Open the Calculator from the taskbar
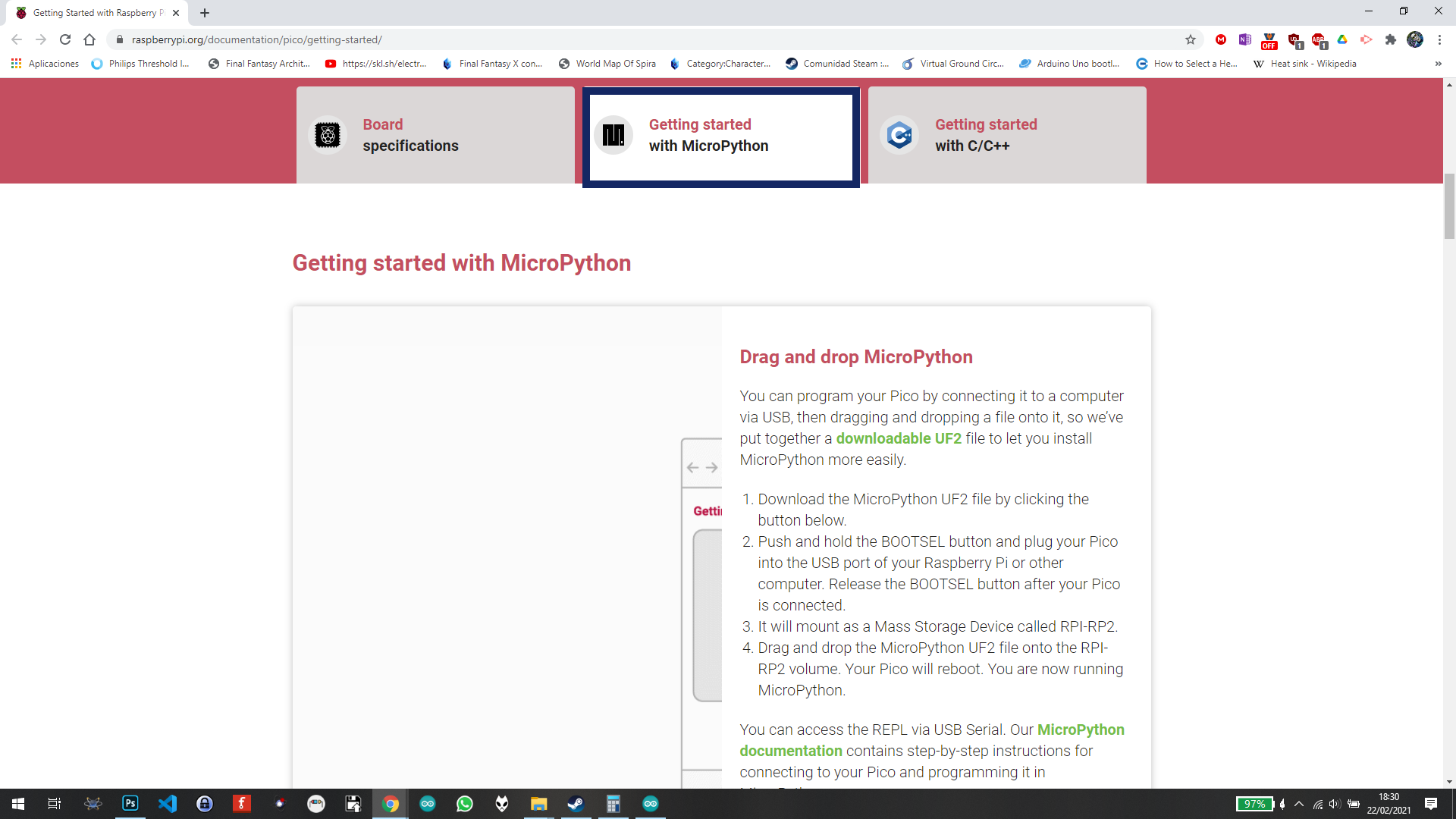The height and width of the screenshot is (819, 1456). click(613, 804)
